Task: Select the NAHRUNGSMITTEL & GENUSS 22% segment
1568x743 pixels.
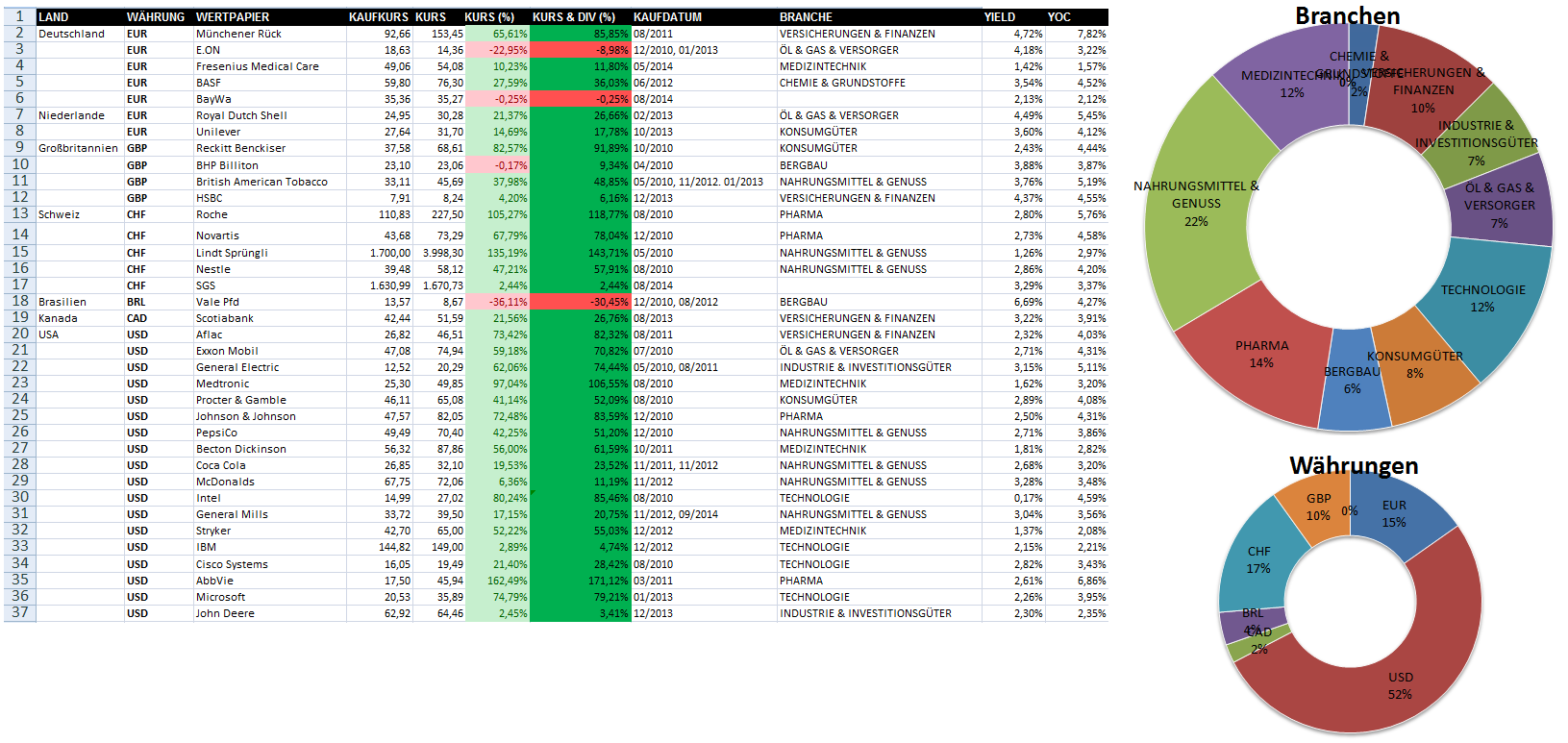Action: (1197, 207)
